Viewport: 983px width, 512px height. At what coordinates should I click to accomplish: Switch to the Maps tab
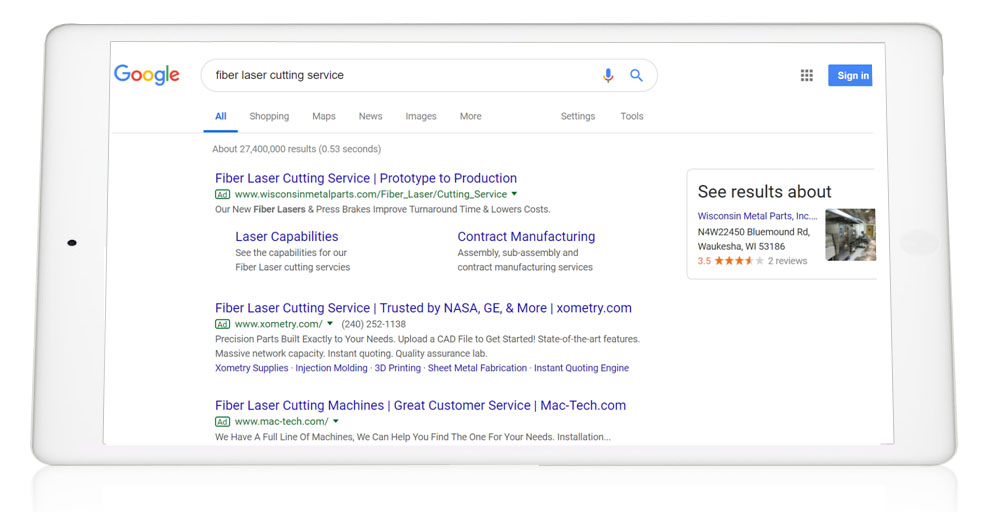click(323, 117)
